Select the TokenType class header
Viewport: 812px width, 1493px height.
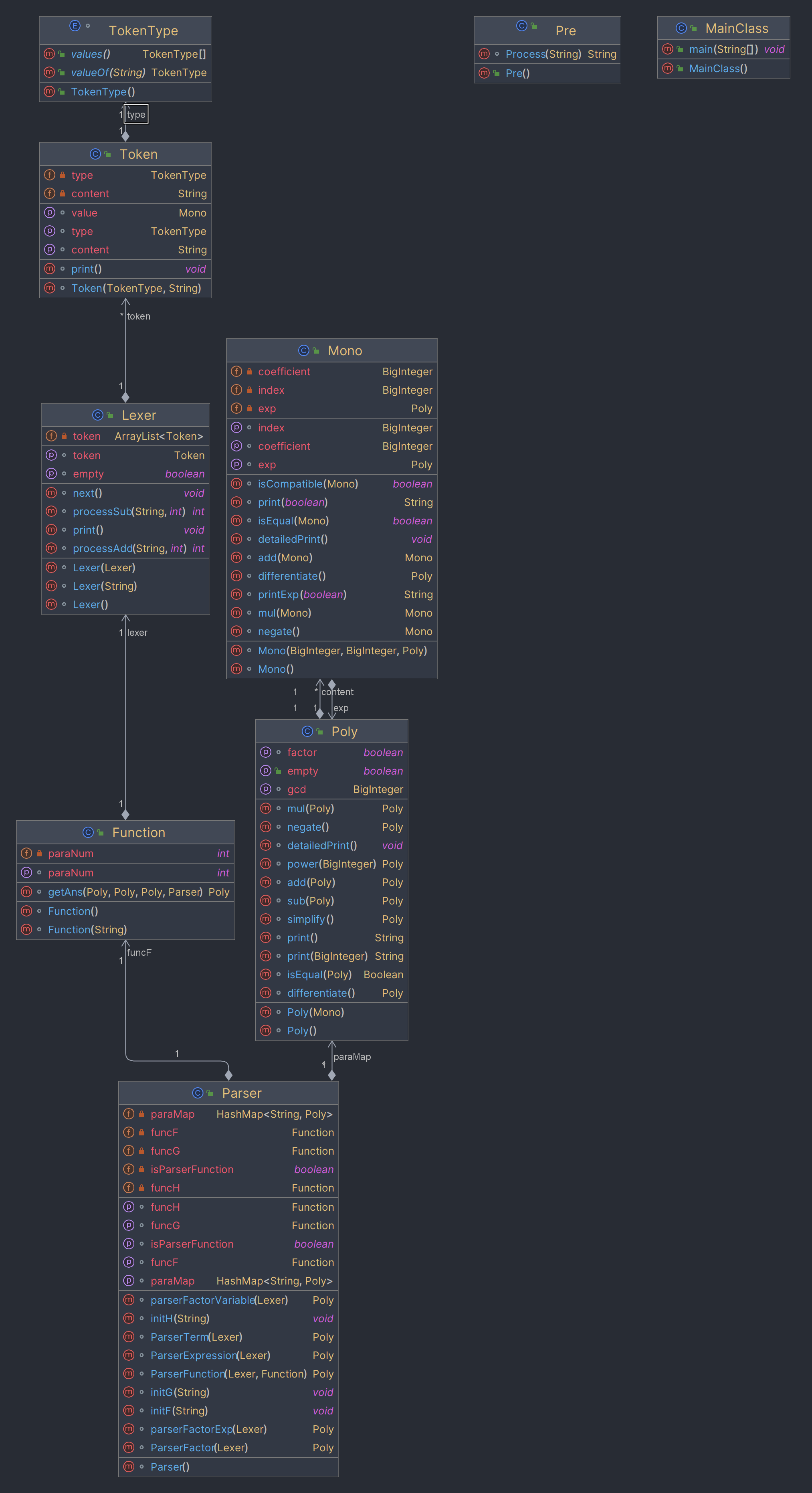pos(125,30)
